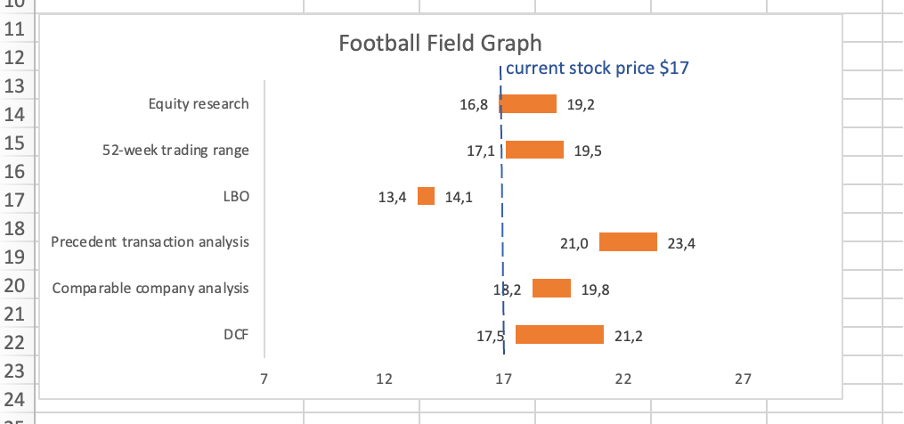Click the Equity research axis label

(198, 104)
